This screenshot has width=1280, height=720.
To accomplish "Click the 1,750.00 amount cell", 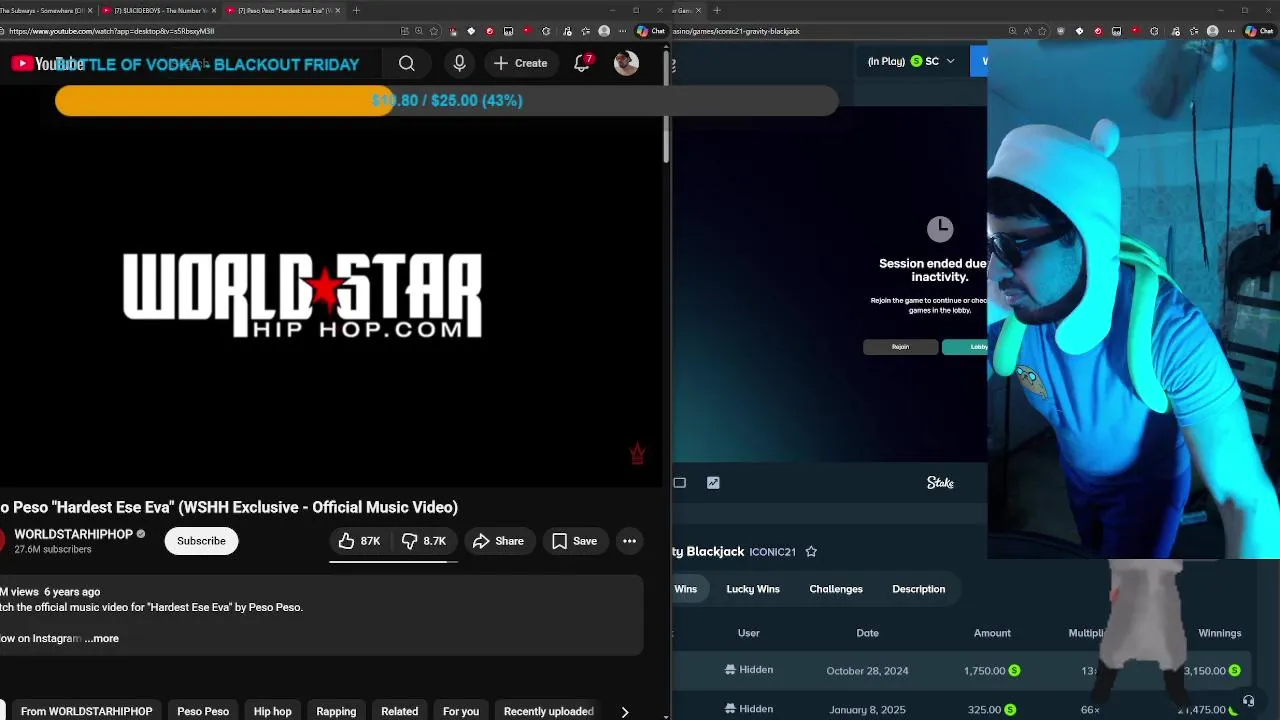I will [x=992, y=671].
